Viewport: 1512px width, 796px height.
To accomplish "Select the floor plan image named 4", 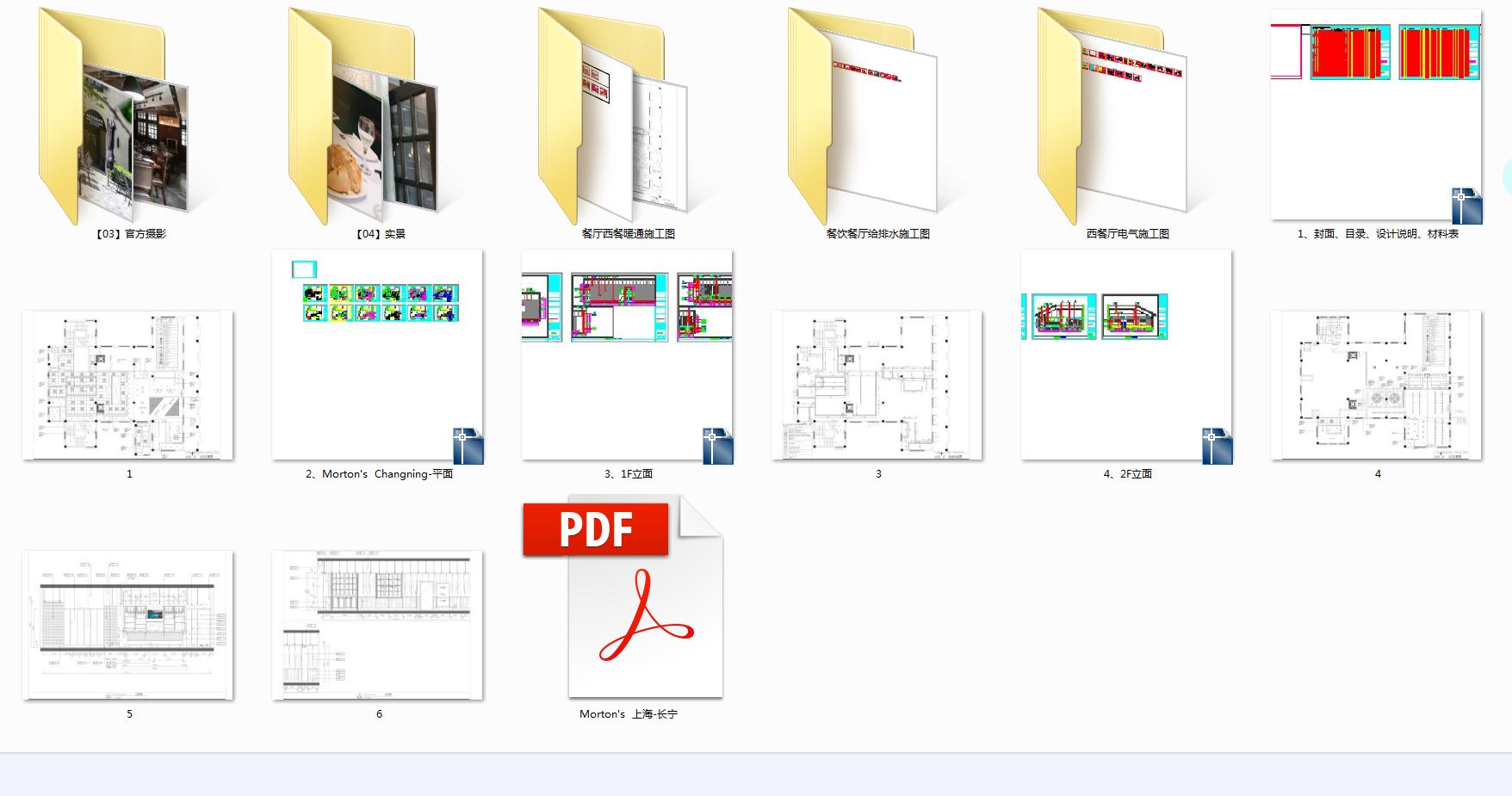I will click(x=1377, y=385).
